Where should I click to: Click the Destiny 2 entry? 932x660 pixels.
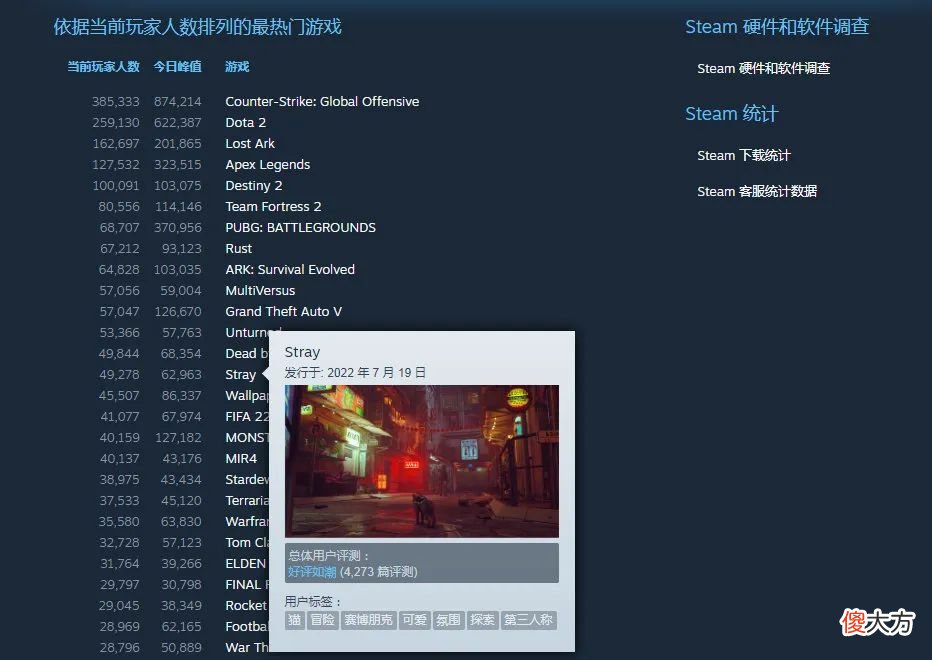pyautogui.click(x=254, y=186)
